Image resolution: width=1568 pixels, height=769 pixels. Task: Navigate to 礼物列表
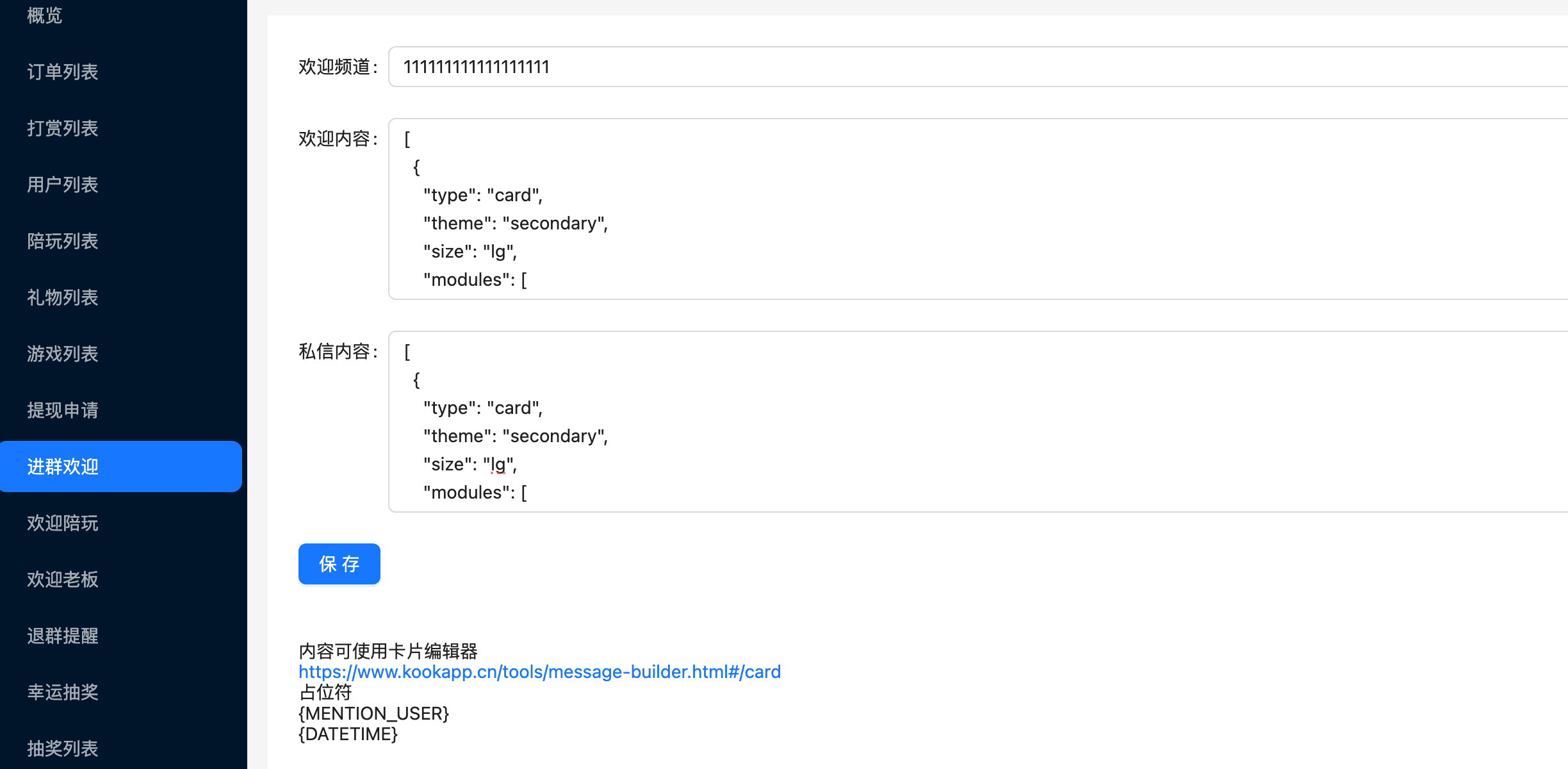63,297
